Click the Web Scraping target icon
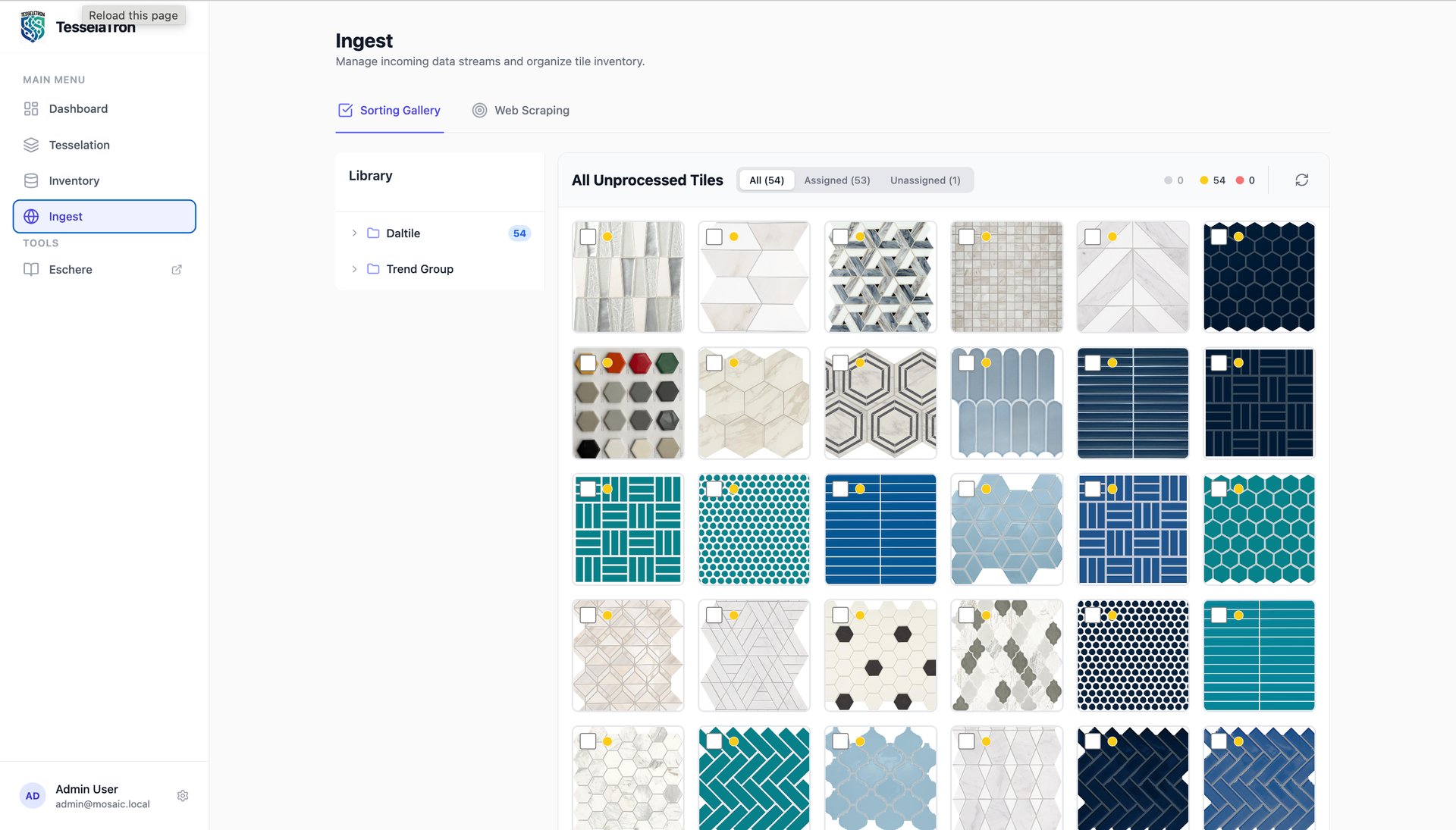This screenshot has width=1456, height=830. 479,111
